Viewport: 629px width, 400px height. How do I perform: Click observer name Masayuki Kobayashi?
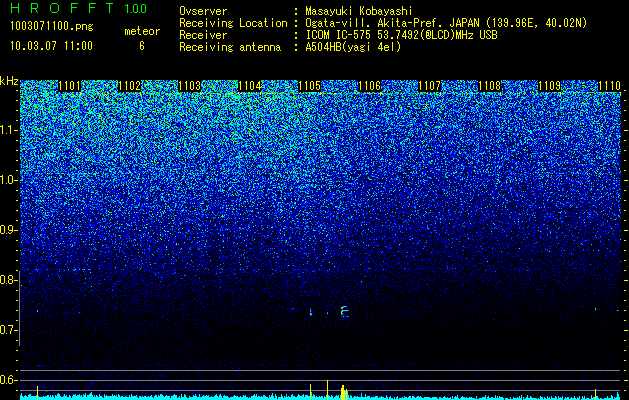point(359,11)
